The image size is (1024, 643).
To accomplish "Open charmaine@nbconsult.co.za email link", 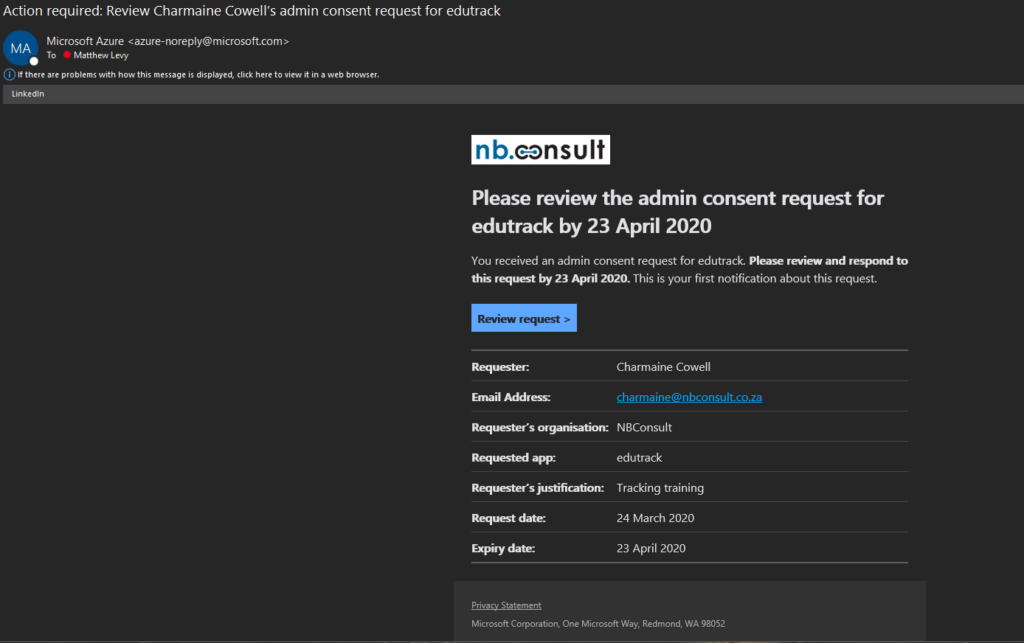I will point(689,397).
